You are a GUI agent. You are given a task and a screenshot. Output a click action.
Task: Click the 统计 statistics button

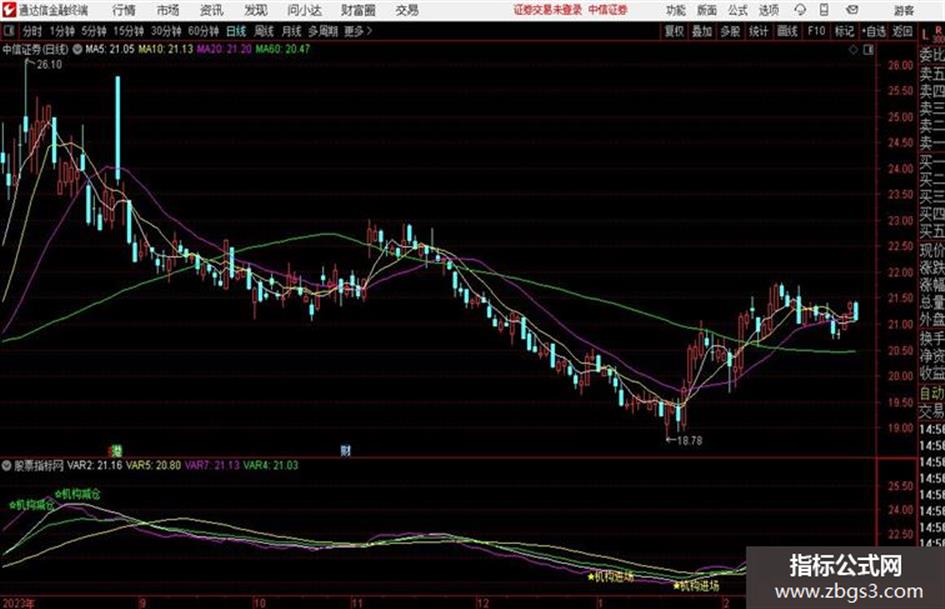[759, 31]
